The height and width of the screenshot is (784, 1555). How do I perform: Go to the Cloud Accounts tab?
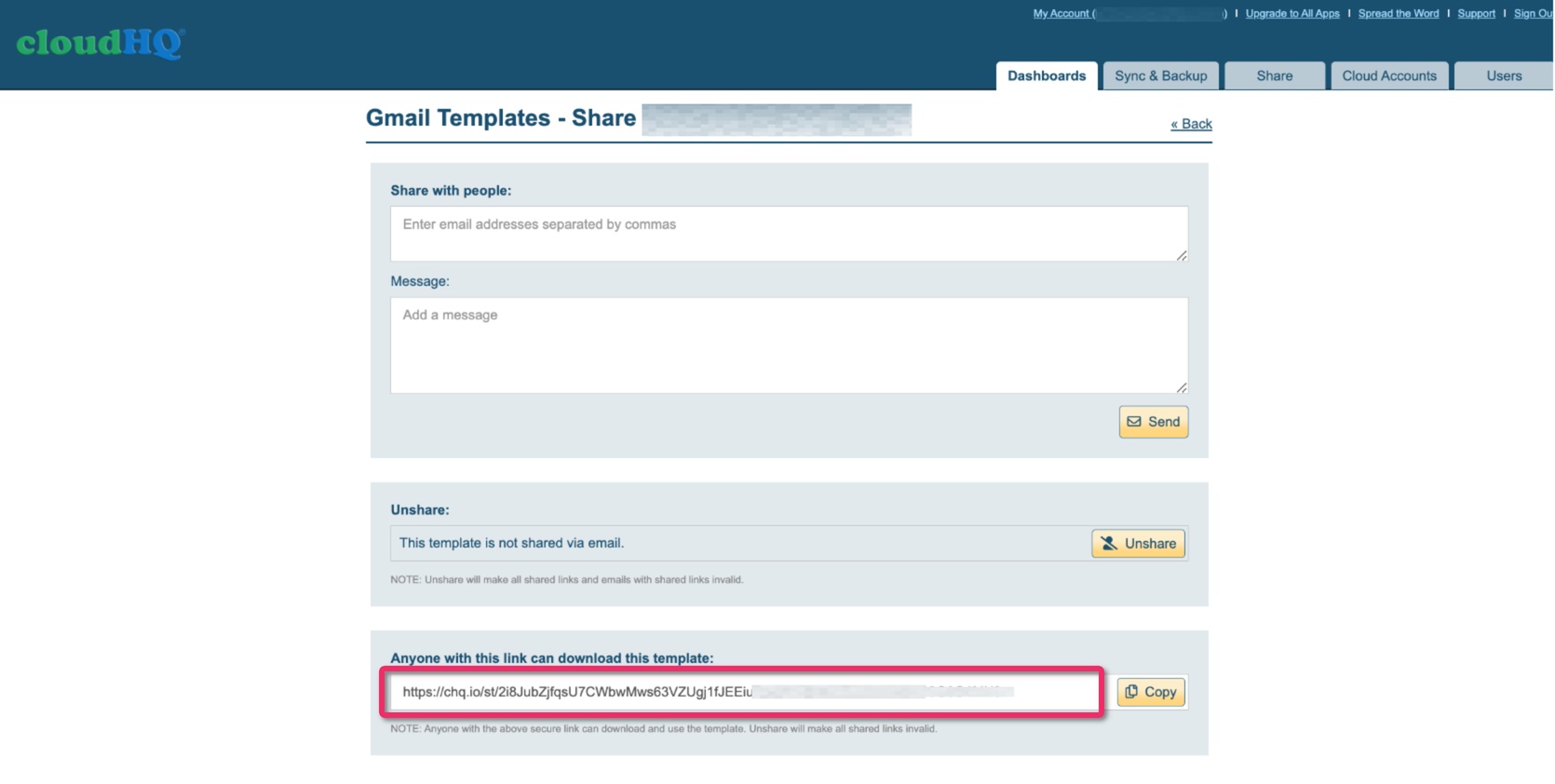(1389, 76)
